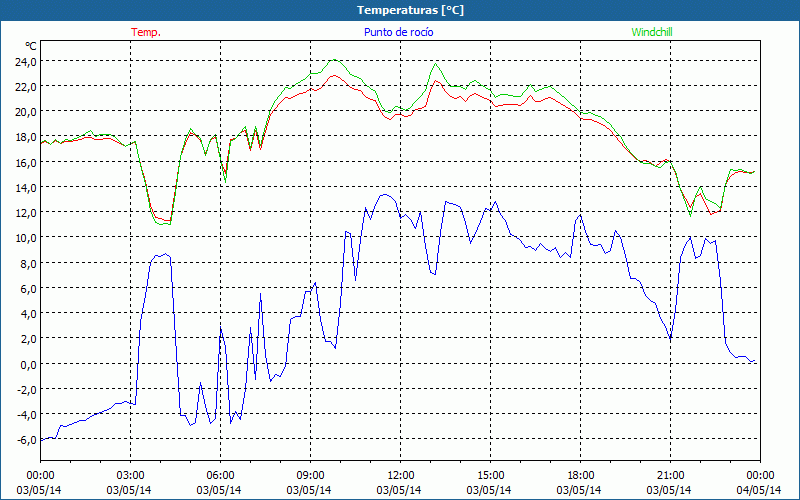This screenshot has width=800, height=500.
Task: Click the '6,0' y-axis value
Action: tap(29, 289)
